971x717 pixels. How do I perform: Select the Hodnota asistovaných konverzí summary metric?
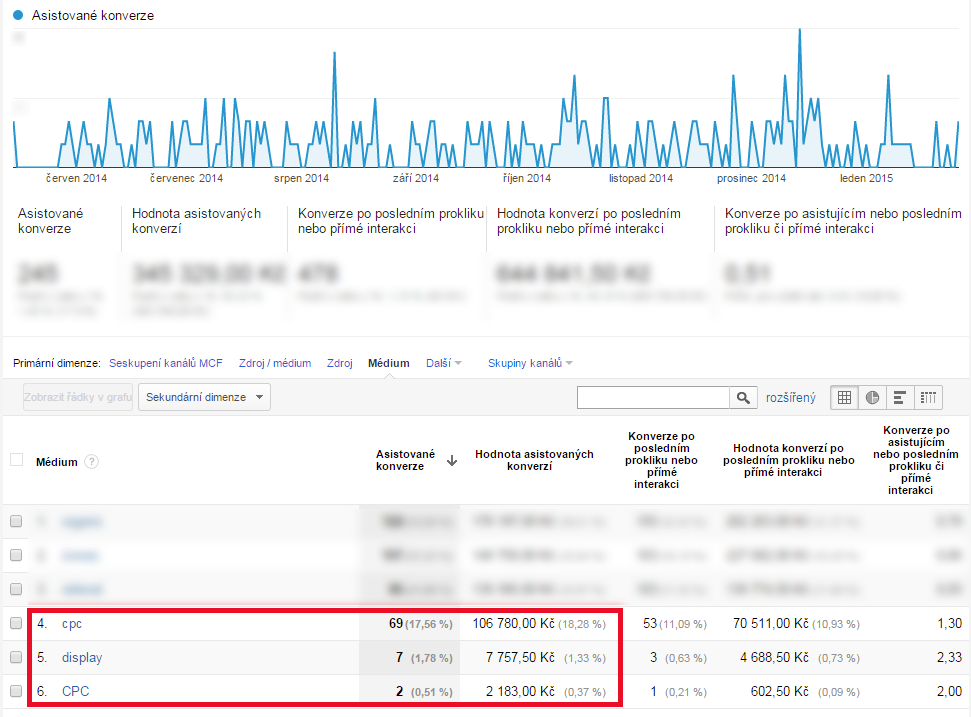click(x=196, y=221)
